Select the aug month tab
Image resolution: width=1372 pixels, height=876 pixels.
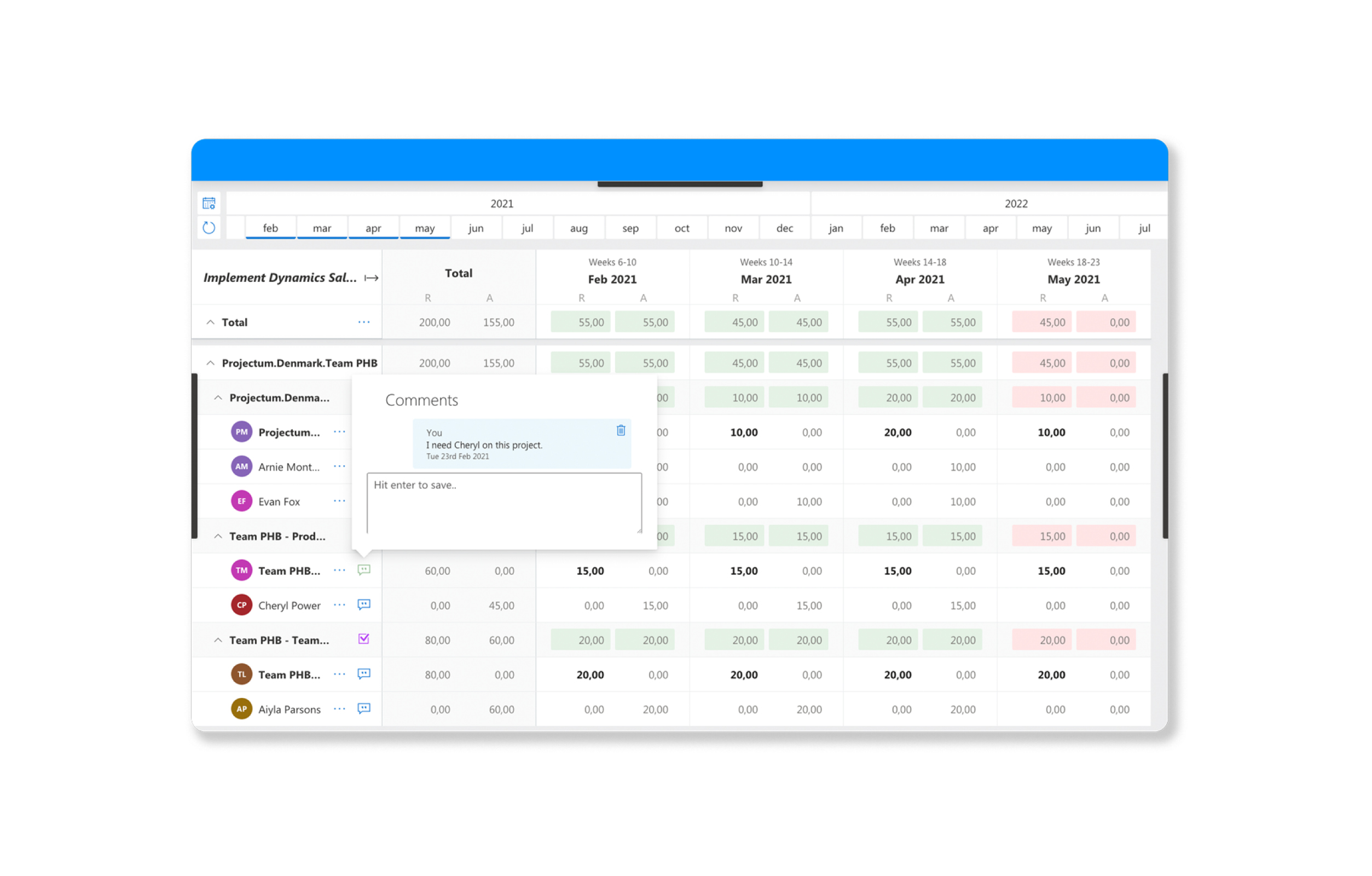(x=579, y=228)
